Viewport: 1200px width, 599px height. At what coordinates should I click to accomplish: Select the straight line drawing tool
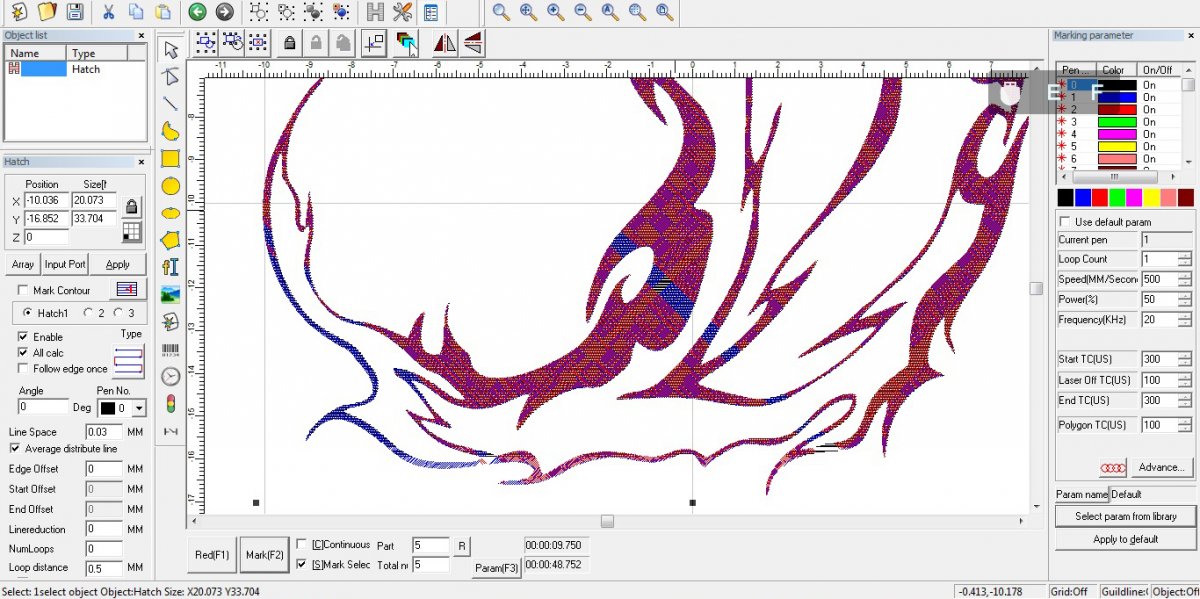click(x=171, y=103)
